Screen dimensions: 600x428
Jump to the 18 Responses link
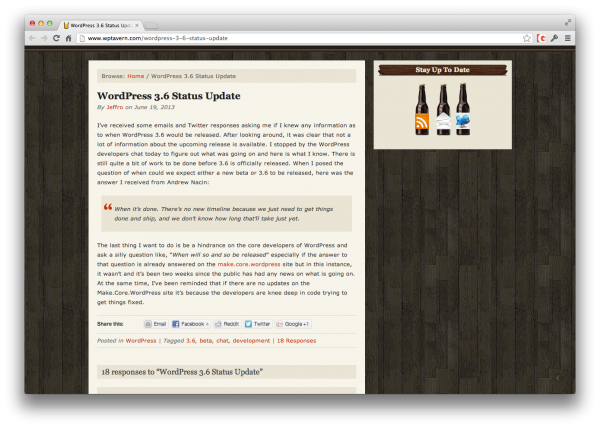297,340
